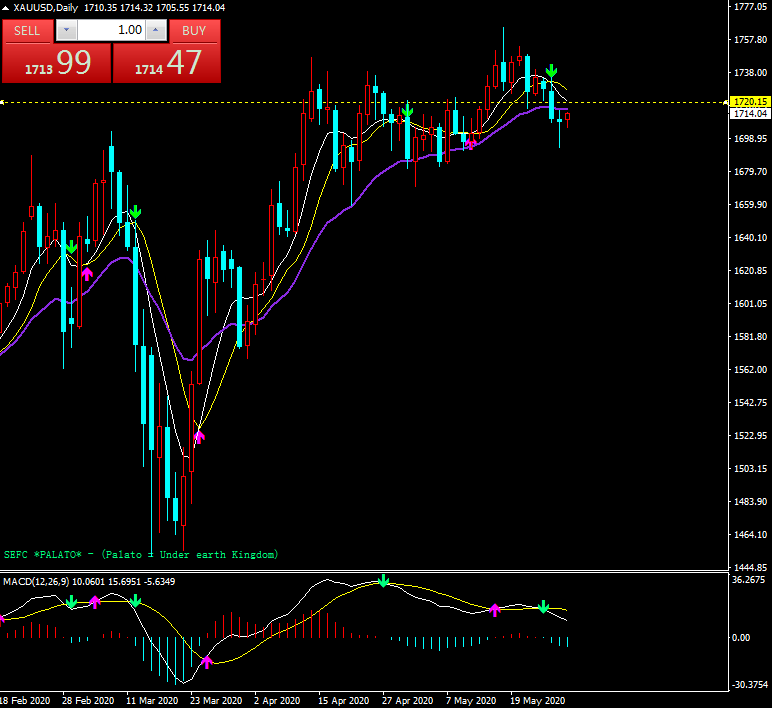The width and height of the screenshot is (772, 708).
Task: Select pink up arrow near Feb 28 candles
Action: click(87, 273)
